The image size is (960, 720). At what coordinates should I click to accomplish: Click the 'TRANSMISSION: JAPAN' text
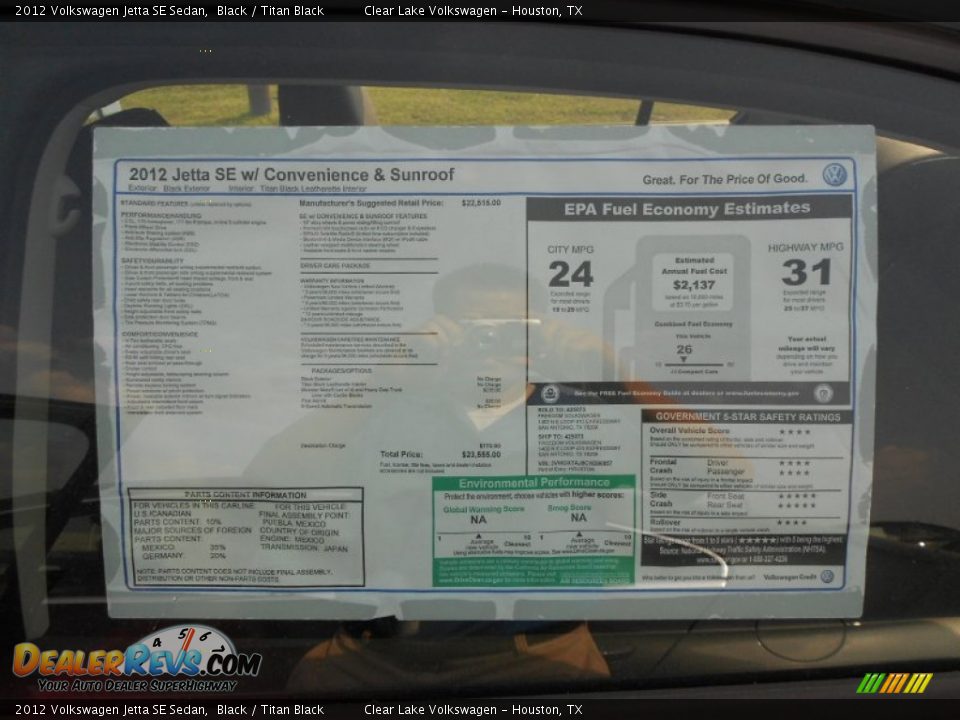304,548
